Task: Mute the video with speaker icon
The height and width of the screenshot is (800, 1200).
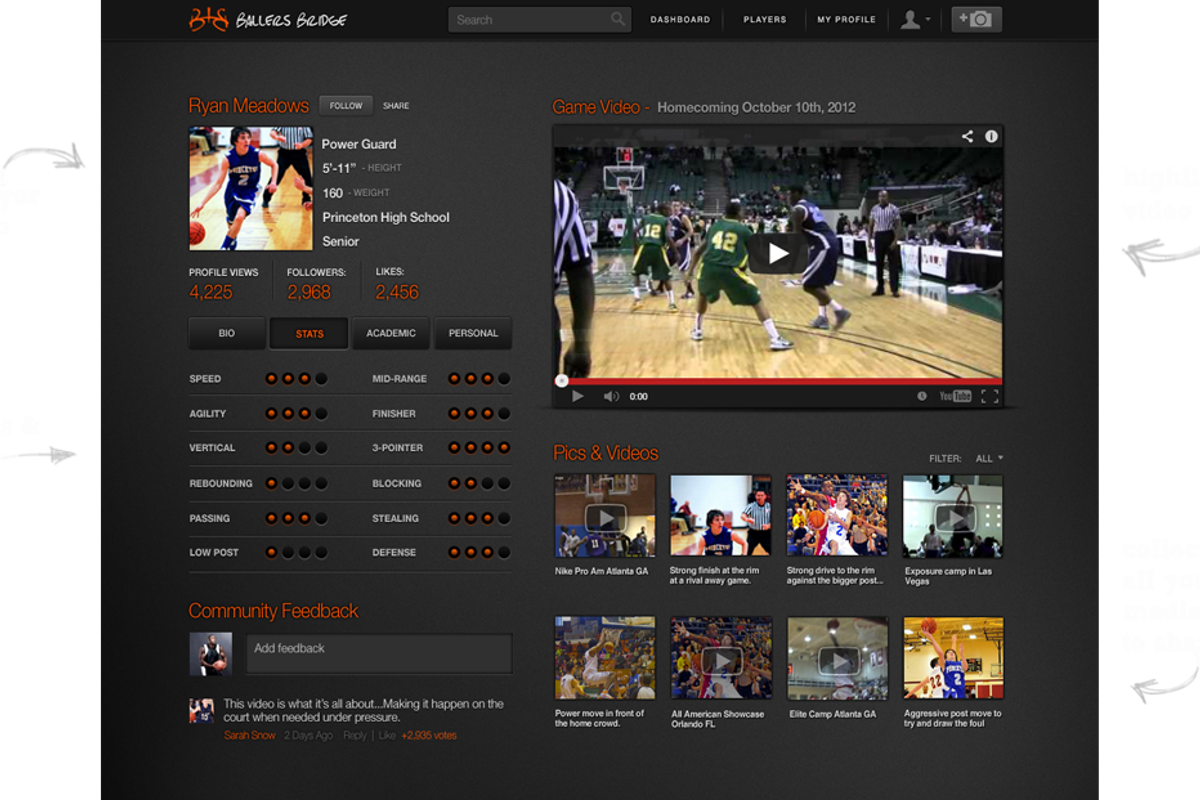Action: (x=610, y=396)
